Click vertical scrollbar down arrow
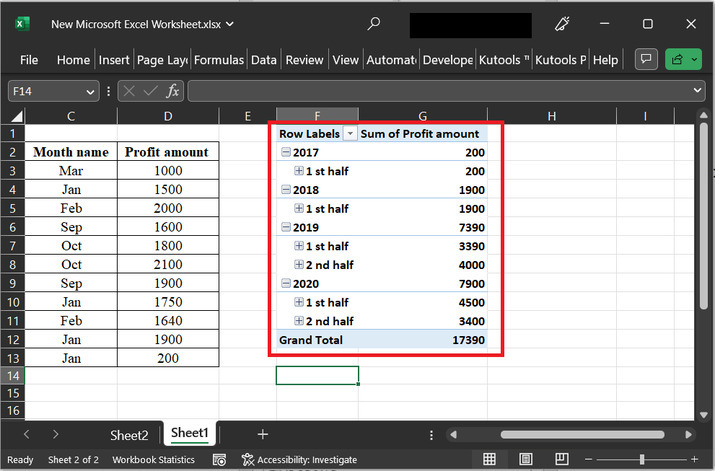715x471 pixels. pos(704,415)
